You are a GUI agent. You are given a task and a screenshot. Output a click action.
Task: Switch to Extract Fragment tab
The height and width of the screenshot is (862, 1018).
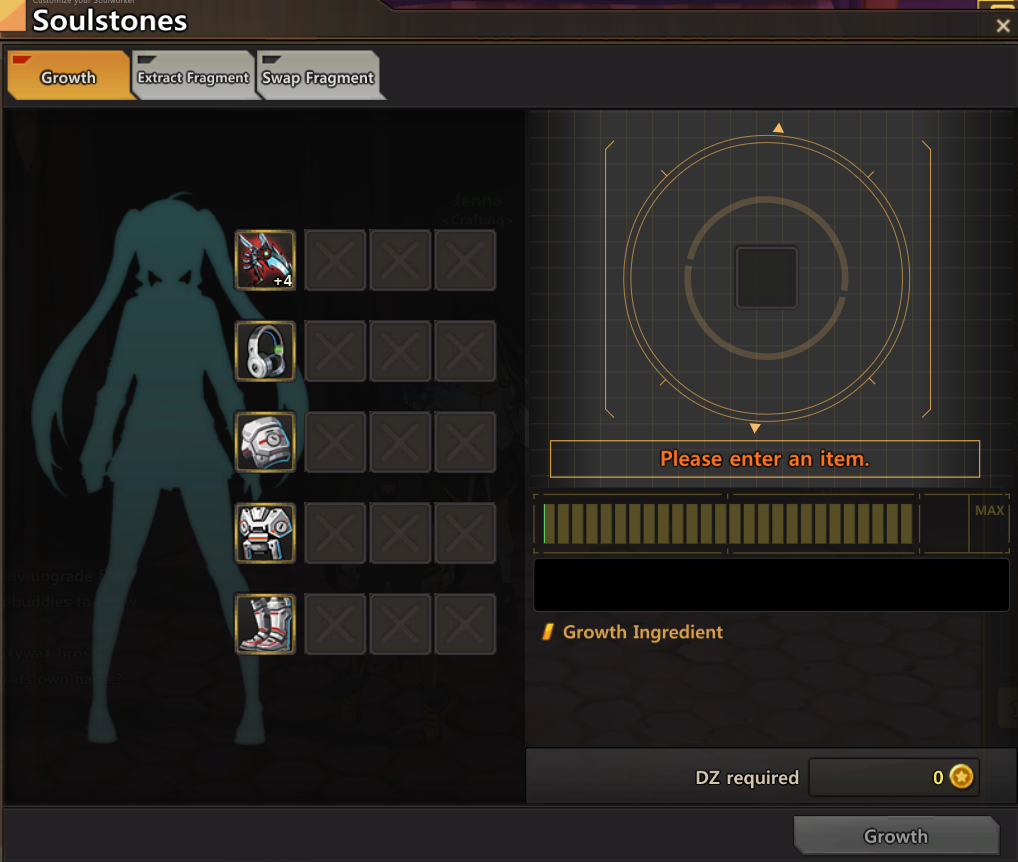click(x=193, y=75)
